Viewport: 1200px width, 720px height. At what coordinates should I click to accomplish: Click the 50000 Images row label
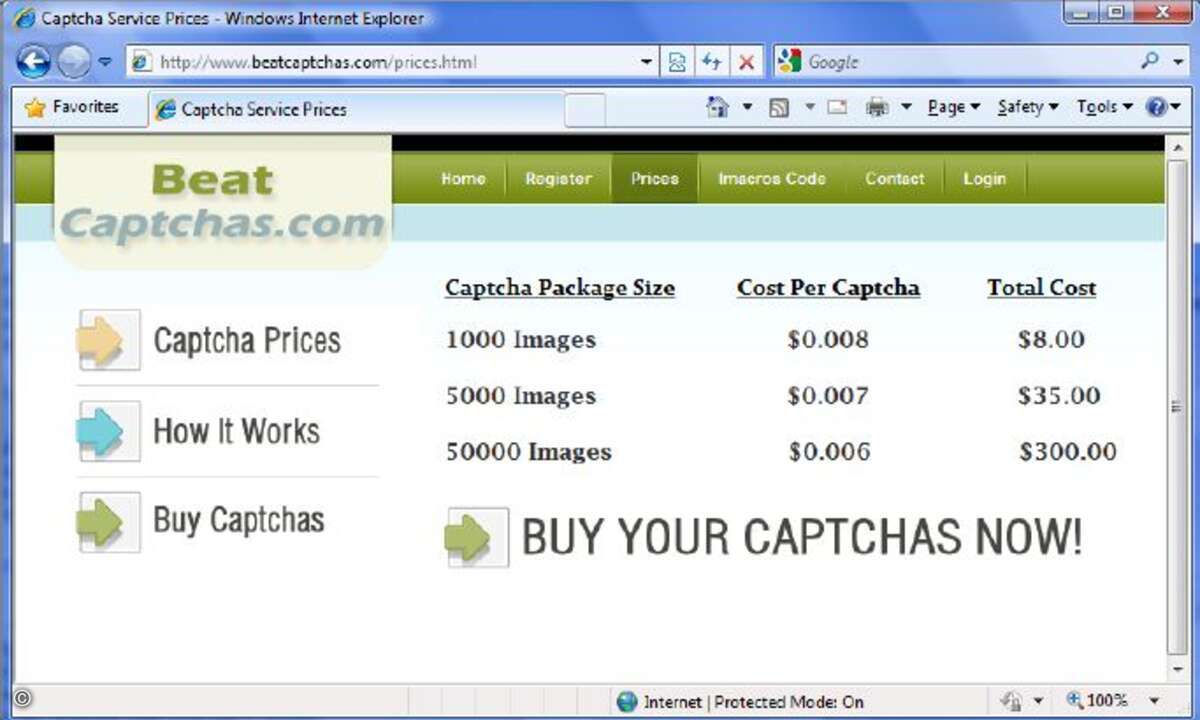pos(529,452)
